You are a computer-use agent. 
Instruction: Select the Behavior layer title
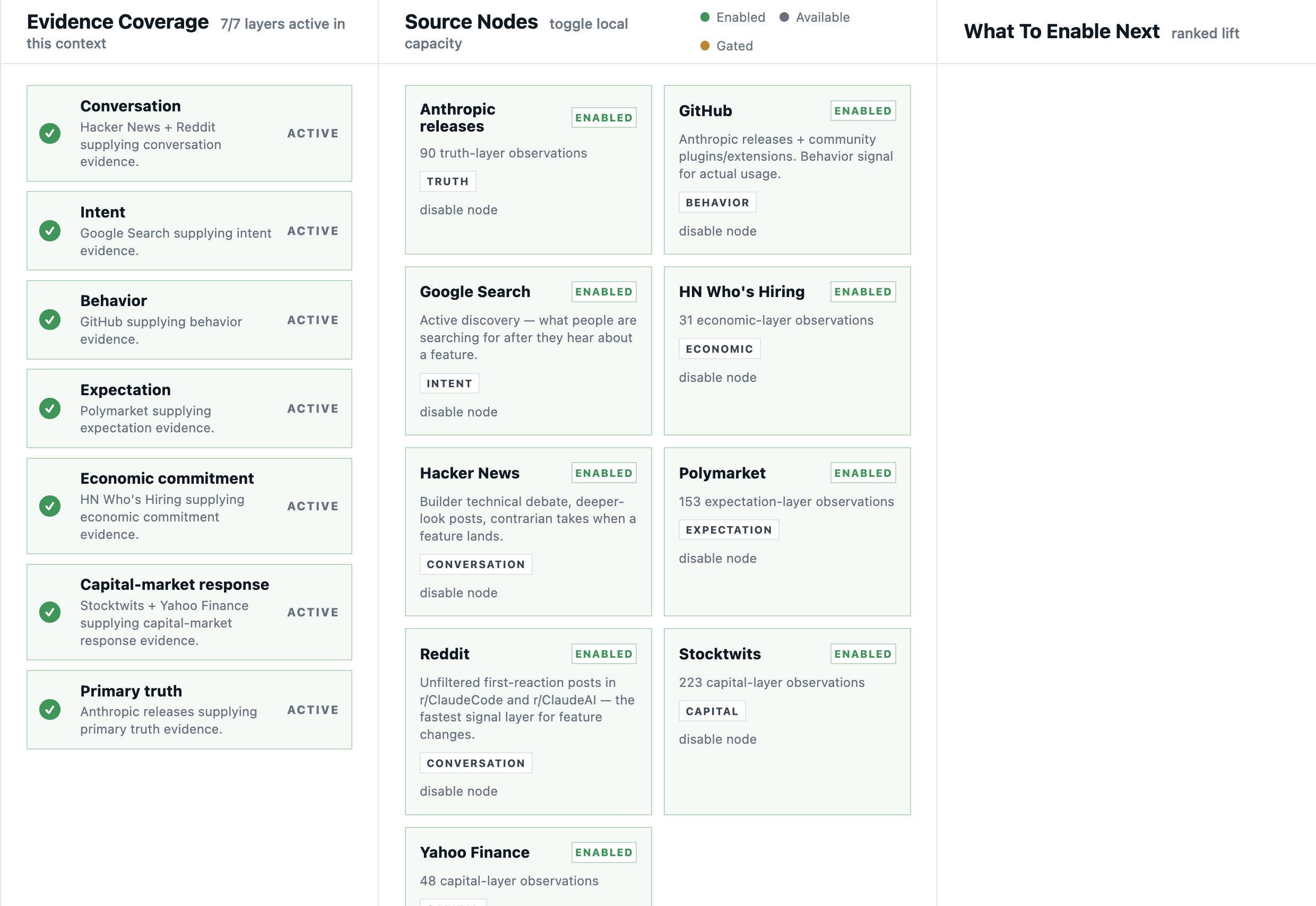tap(114, 301)
